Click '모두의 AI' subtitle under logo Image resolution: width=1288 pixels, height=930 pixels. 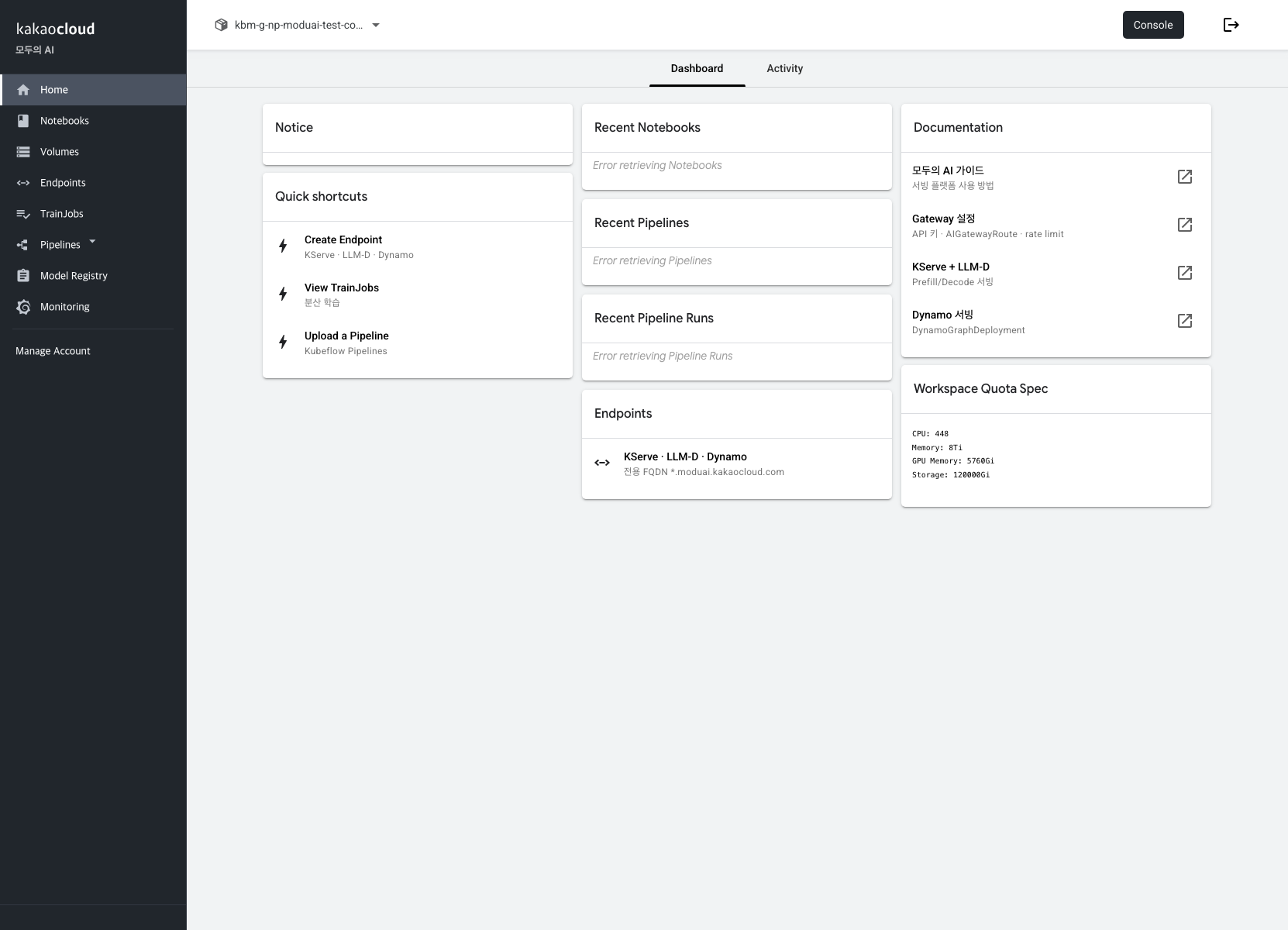click(x=35, y=50)
